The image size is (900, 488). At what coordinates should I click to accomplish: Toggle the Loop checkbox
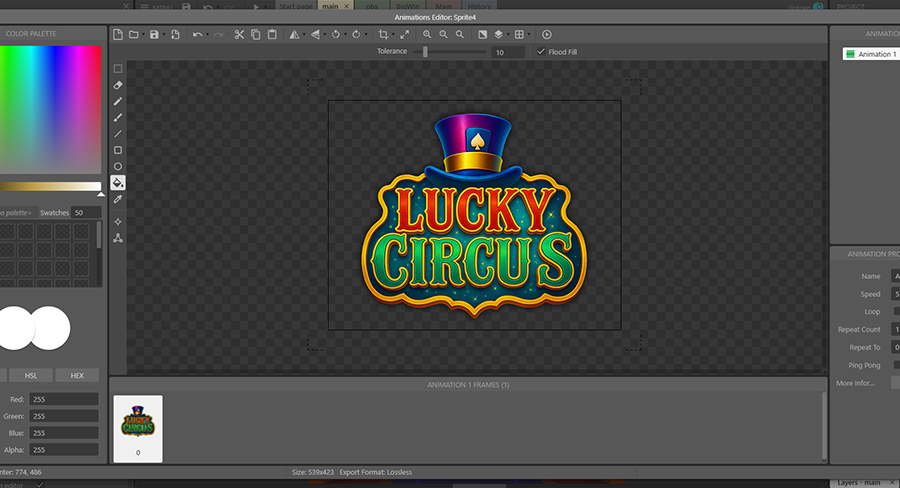(x=896, y=311)
